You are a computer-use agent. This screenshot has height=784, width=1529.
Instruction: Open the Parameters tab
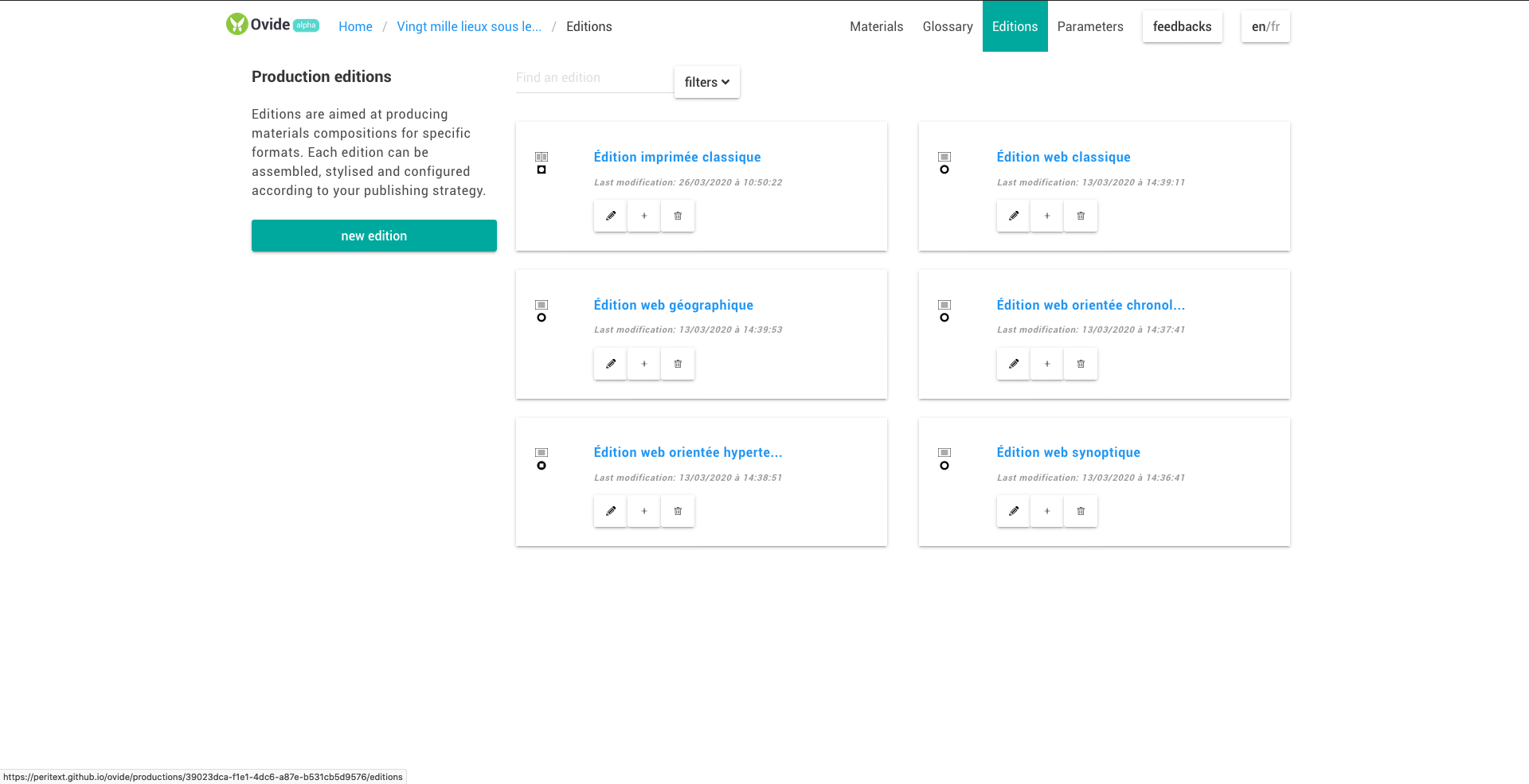click(1090, 26)
